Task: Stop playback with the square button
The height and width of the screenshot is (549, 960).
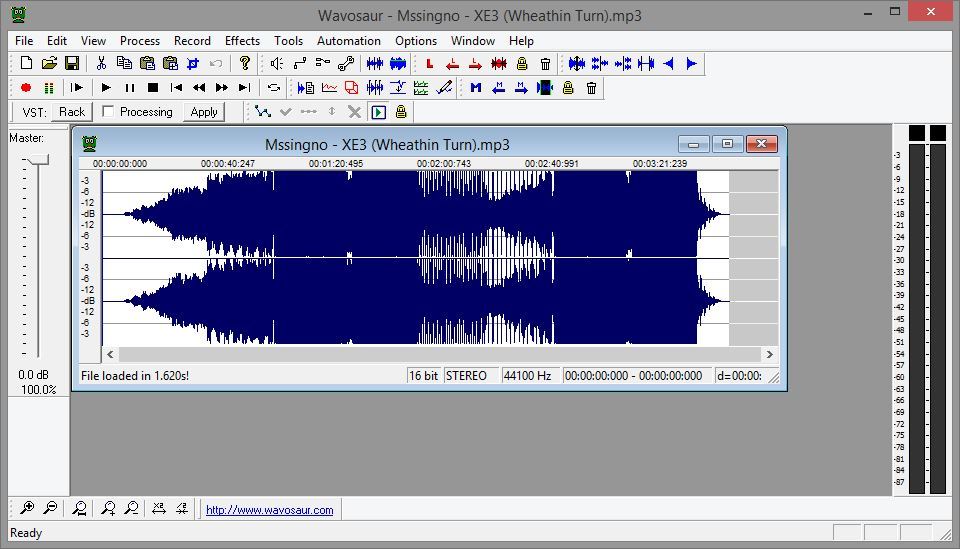Action: (153, 88)
